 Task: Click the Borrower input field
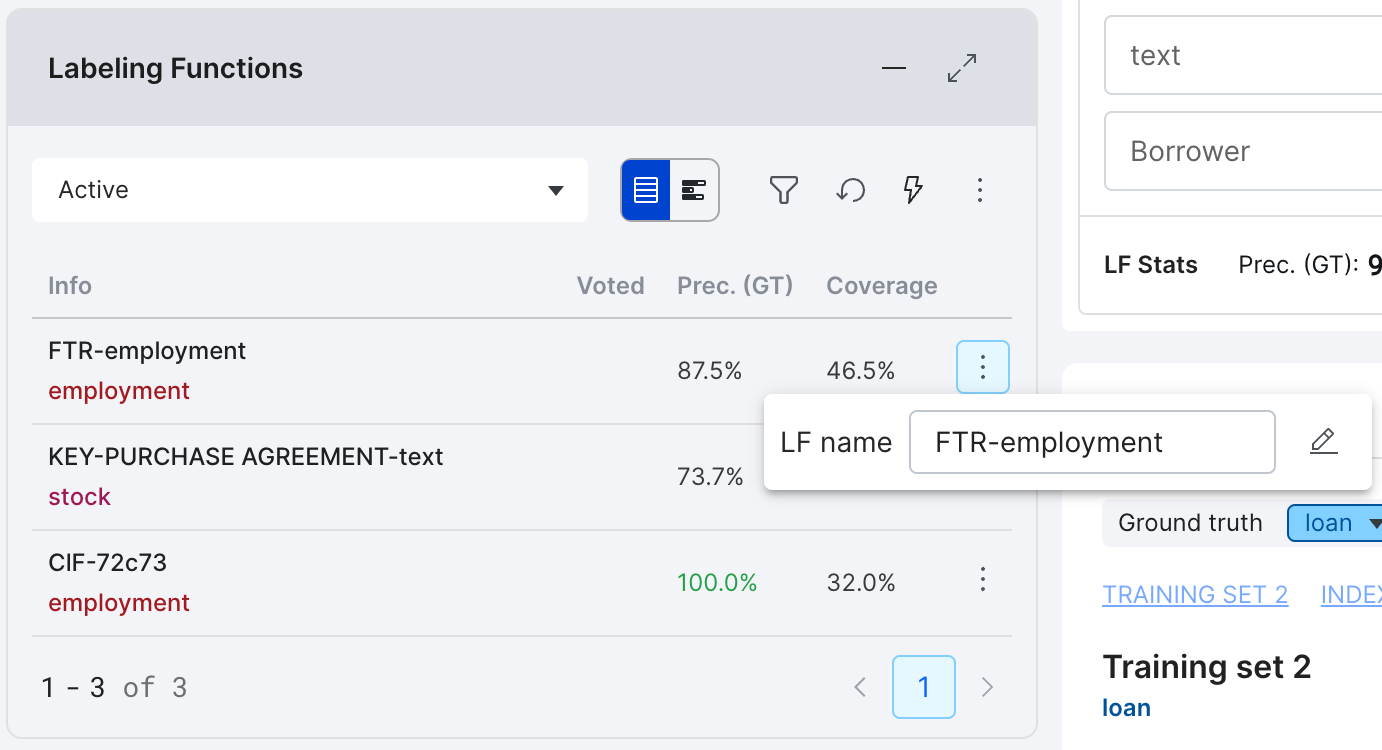pos(1243,151)
